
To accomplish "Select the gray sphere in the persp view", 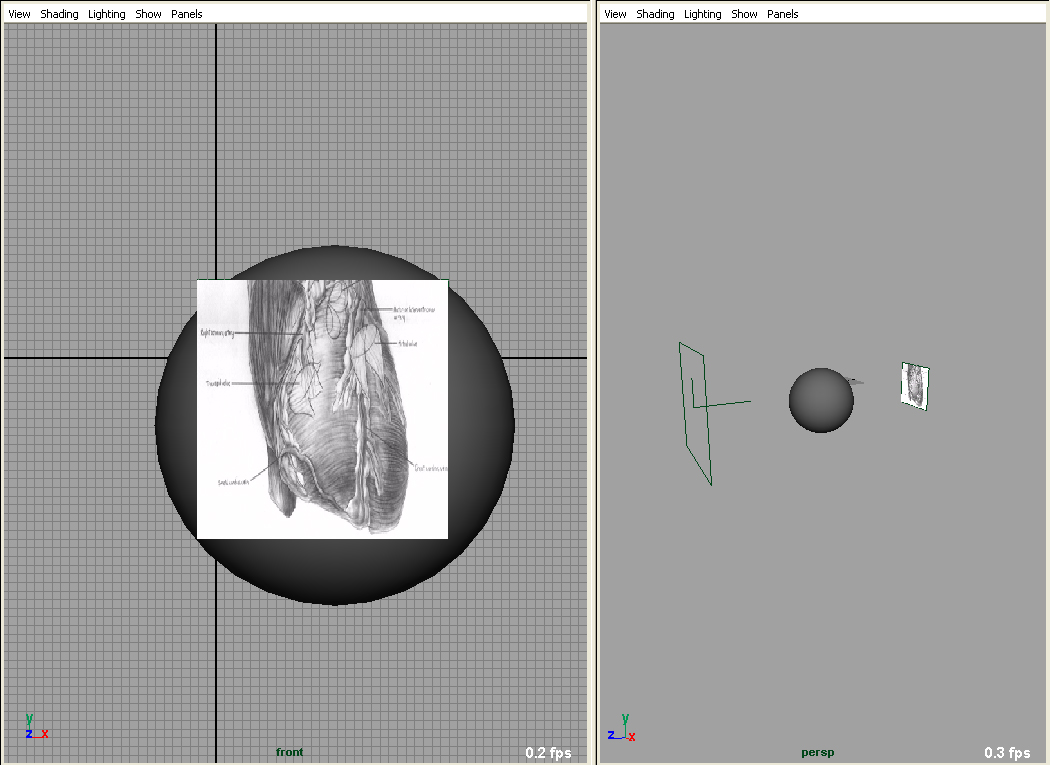I will click(821, 400).
